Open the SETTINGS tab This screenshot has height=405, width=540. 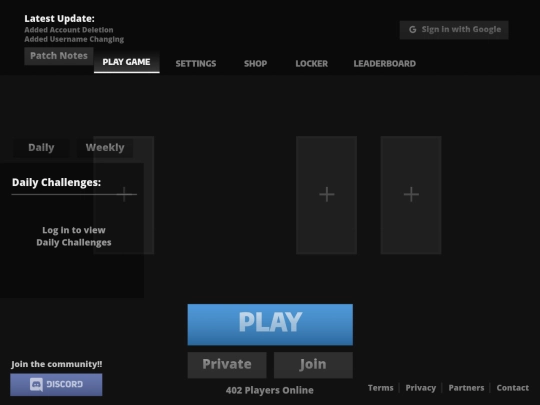pos(196,64)
